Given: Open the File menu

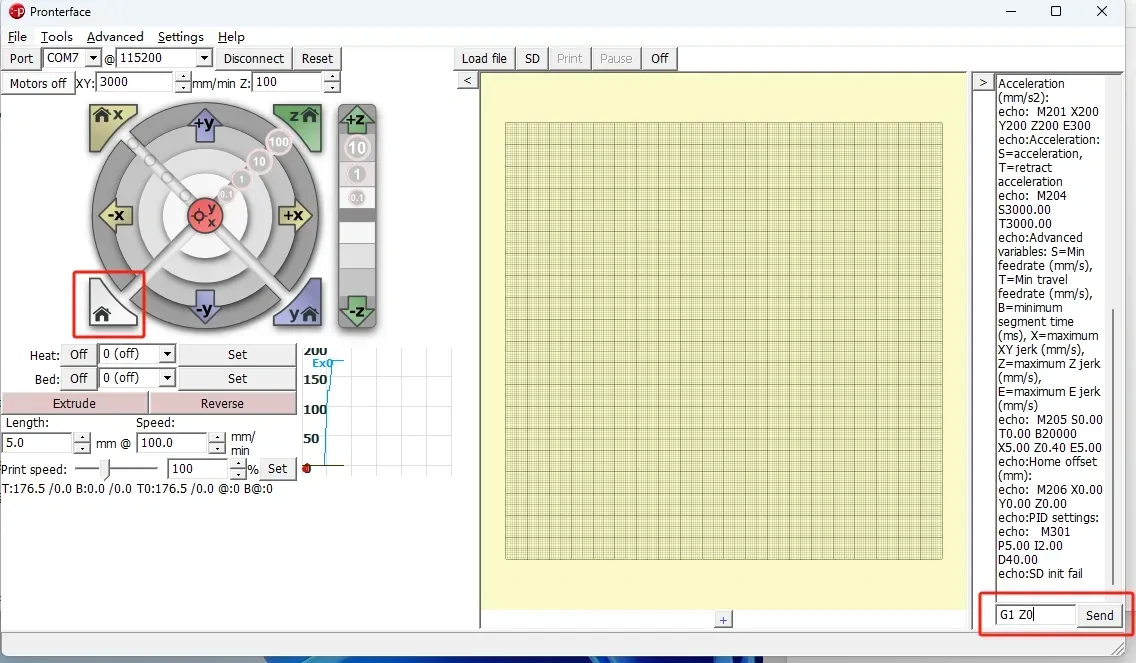Looking at the screenshot, I should pos(17,37).
